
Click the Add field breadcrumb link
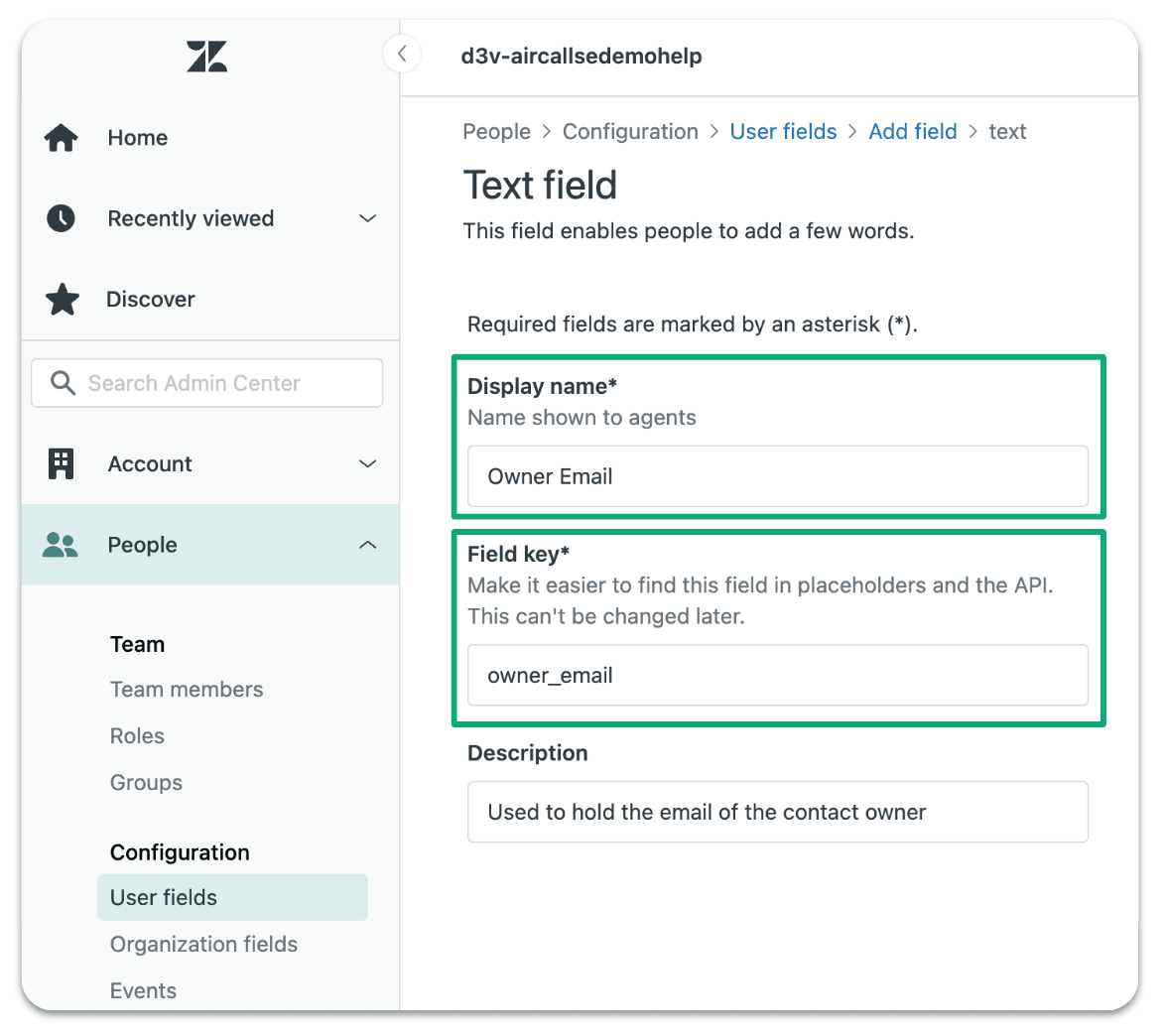[x=913, y=132]
